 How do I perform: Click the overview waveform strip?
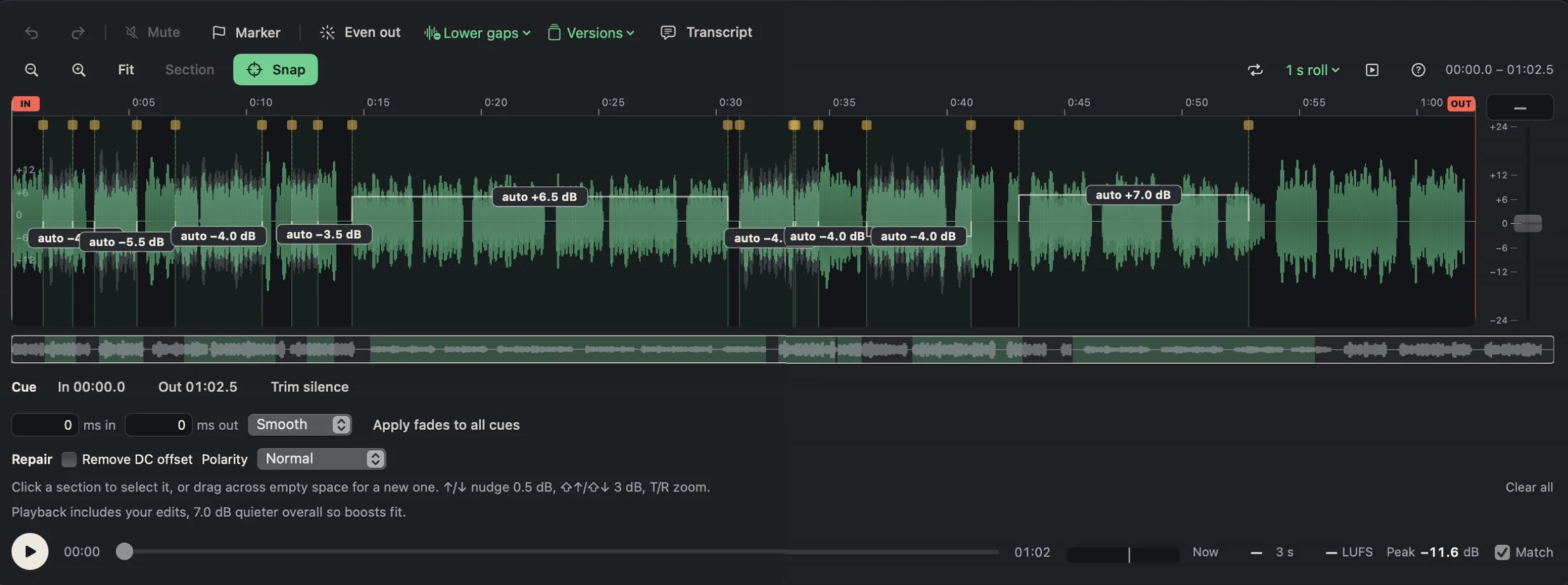click(x=782, y=350)
